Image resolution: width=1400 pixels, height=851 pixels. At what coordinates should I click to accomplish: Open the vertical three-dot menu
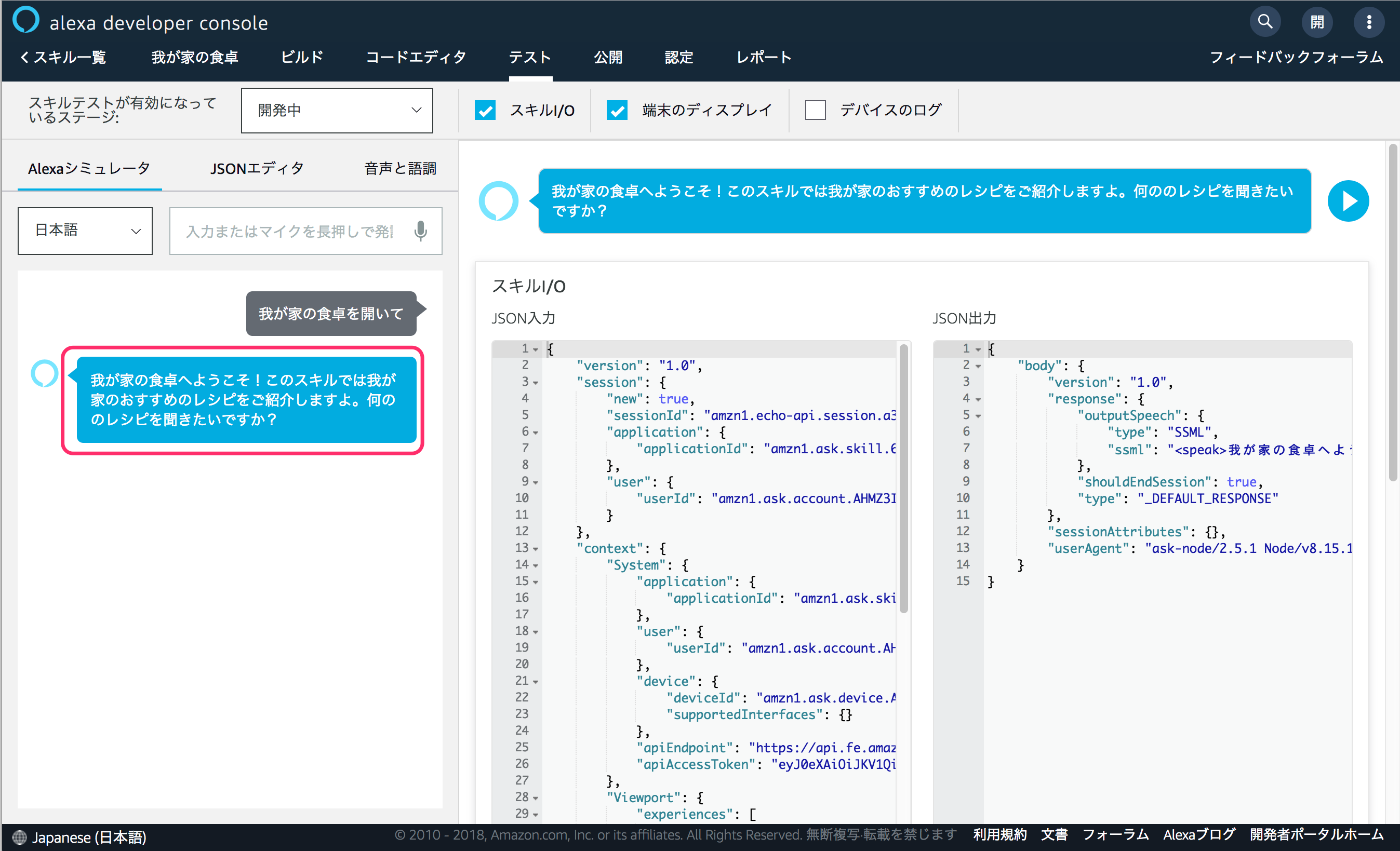coord(1369,22)
